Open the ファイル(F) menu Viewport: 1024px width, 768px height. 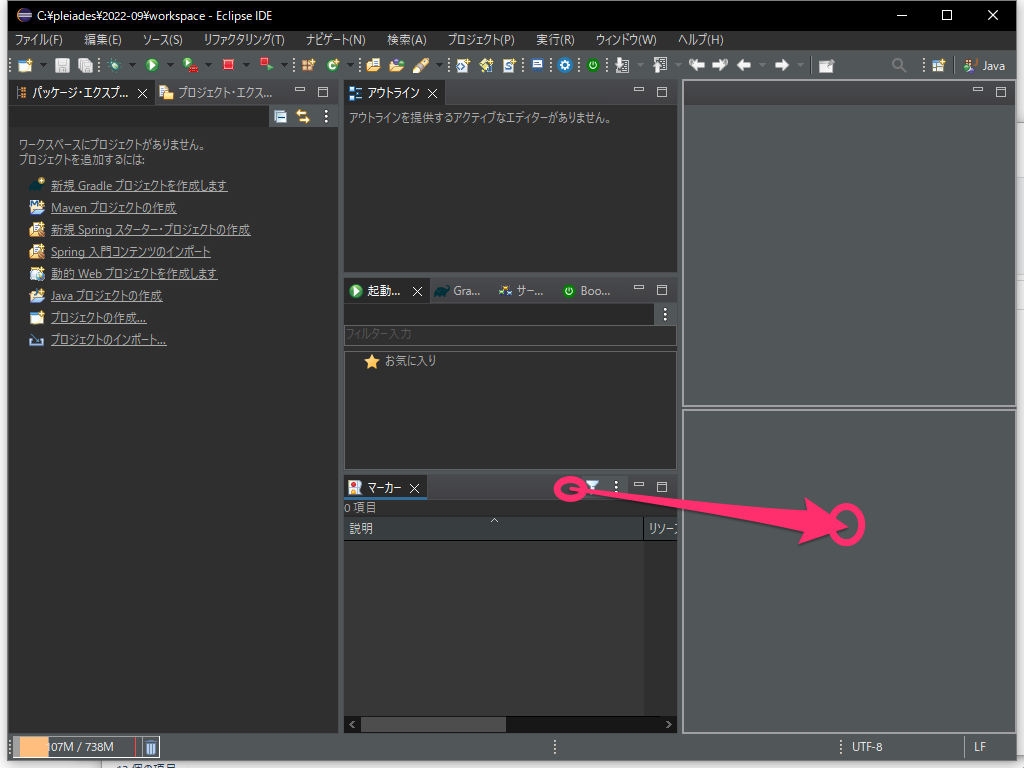pyautogui.click(x=38, y=40)
